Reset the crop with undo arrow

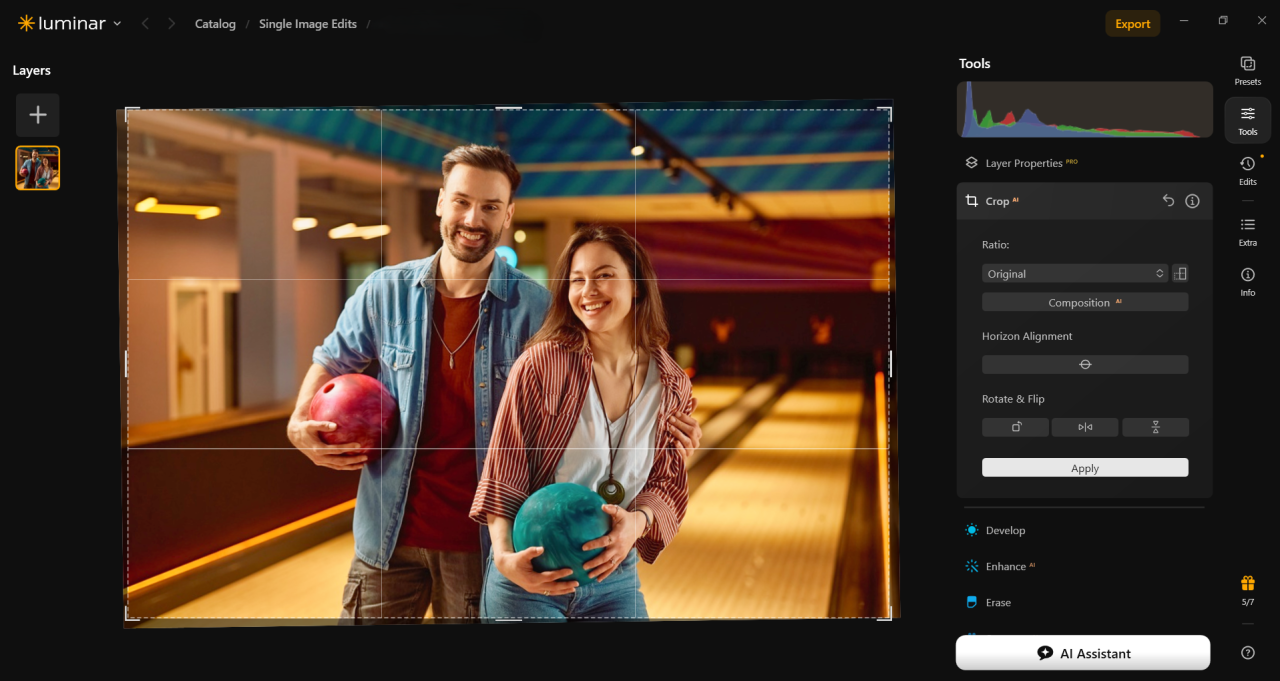[1168, 201]
